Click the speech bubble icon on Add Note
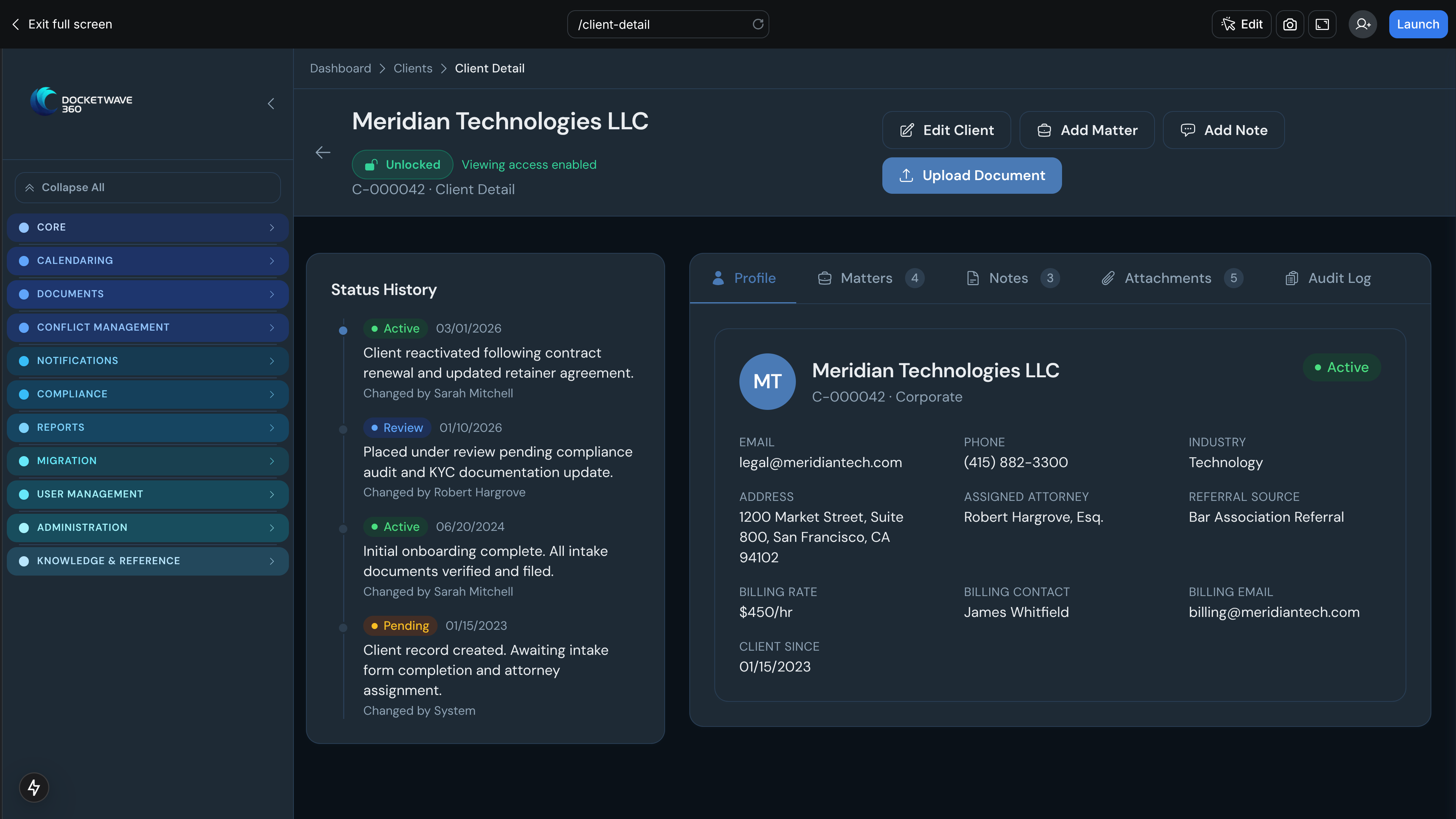This screenshot has height=819, width=1456. 1188,130
